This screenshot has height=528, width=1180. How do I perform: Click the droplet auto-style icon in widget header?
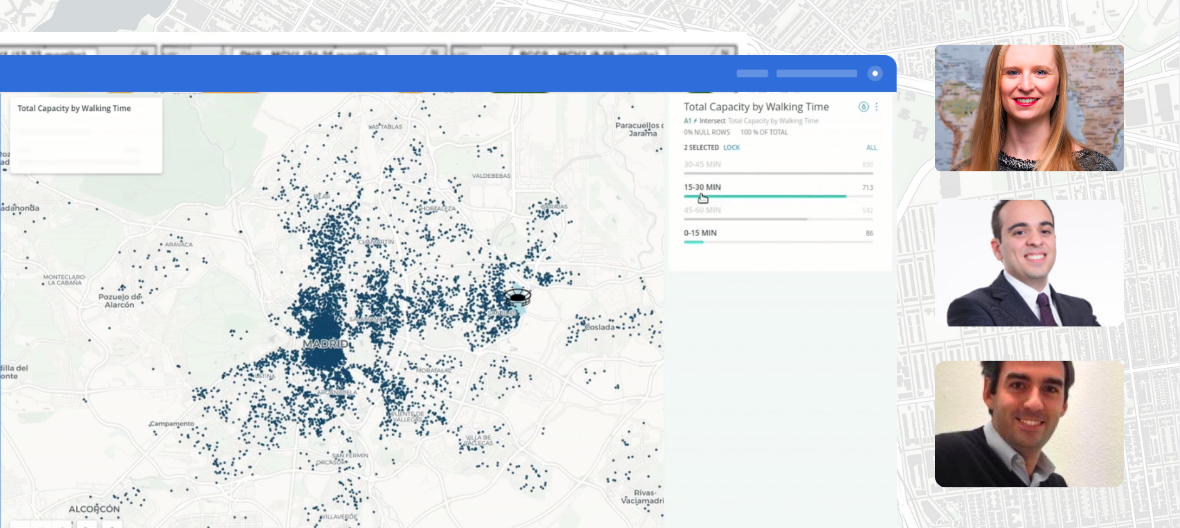click(x=863, y=107)
